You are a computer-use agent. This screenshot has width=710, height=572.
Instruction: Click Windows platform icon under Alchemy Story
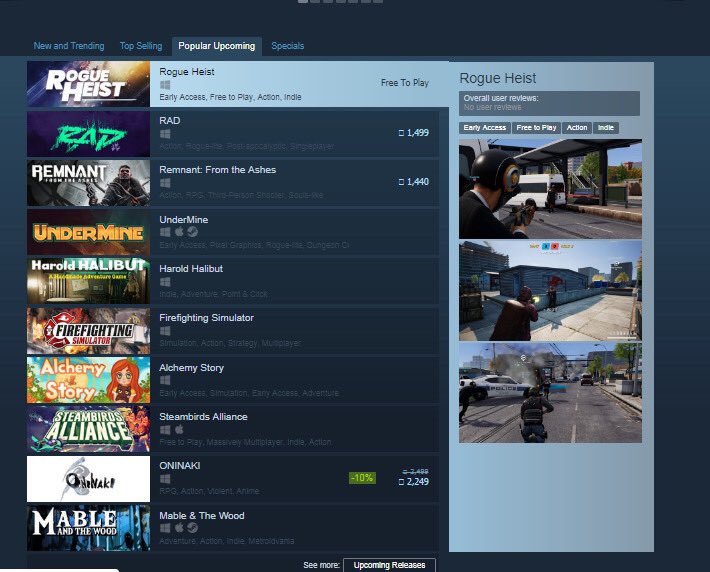(x=165, y=380)
